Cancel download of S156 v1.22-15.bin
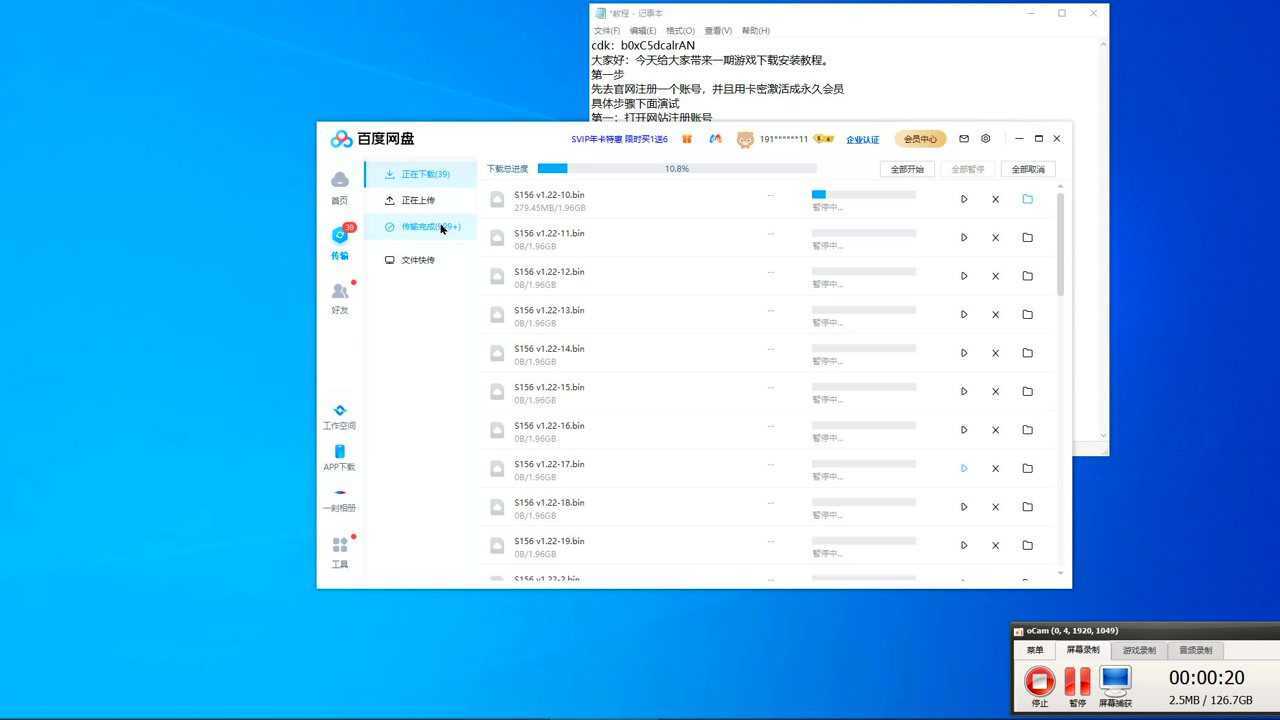The width and height of the screenshot is (1280, 720). [996, 392]
